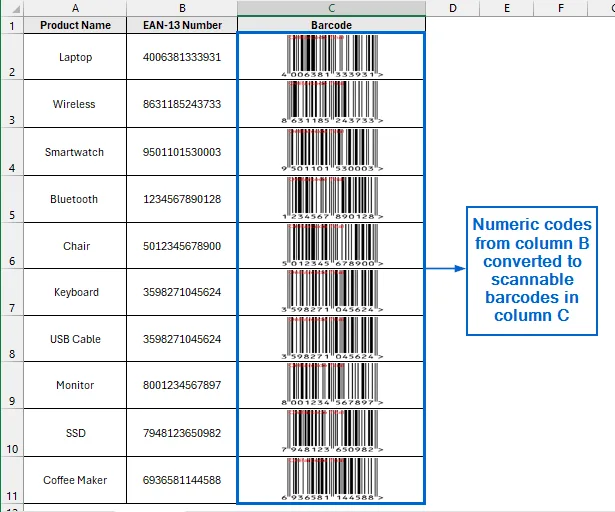
Task: Select the Coffee Maker barcode image
Action: [x=332, y=479]
